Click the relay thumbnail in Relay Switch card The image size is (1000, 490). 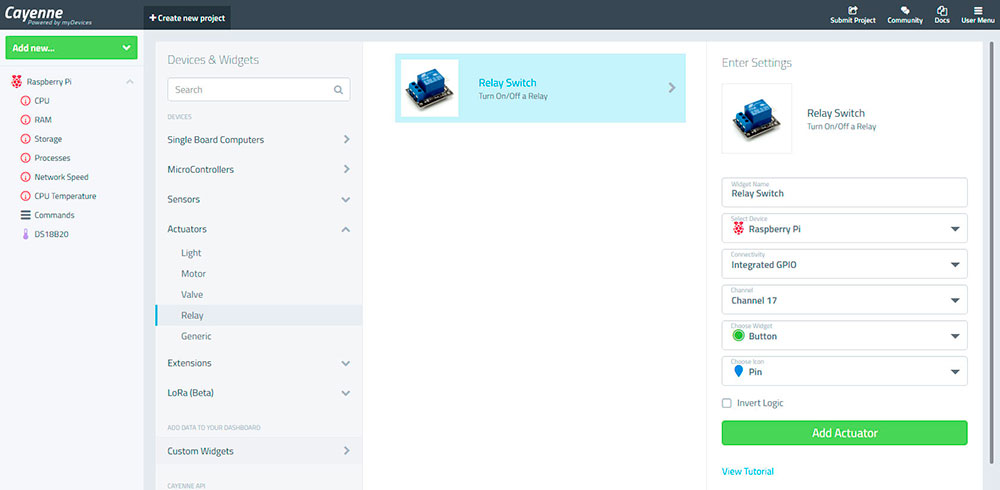point(429,88)
